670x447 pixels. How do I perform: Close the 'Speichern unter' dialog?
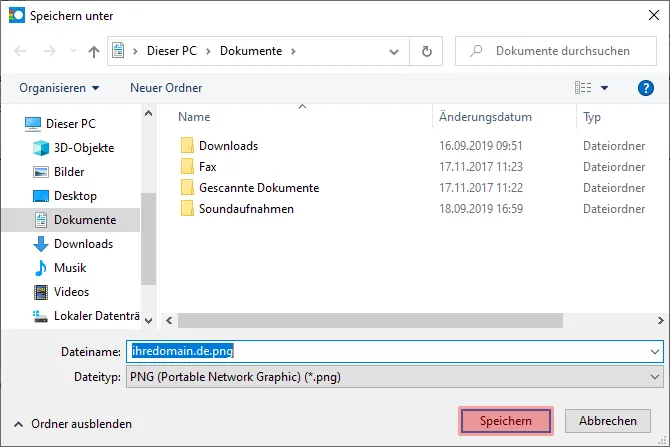click(654, 15)
